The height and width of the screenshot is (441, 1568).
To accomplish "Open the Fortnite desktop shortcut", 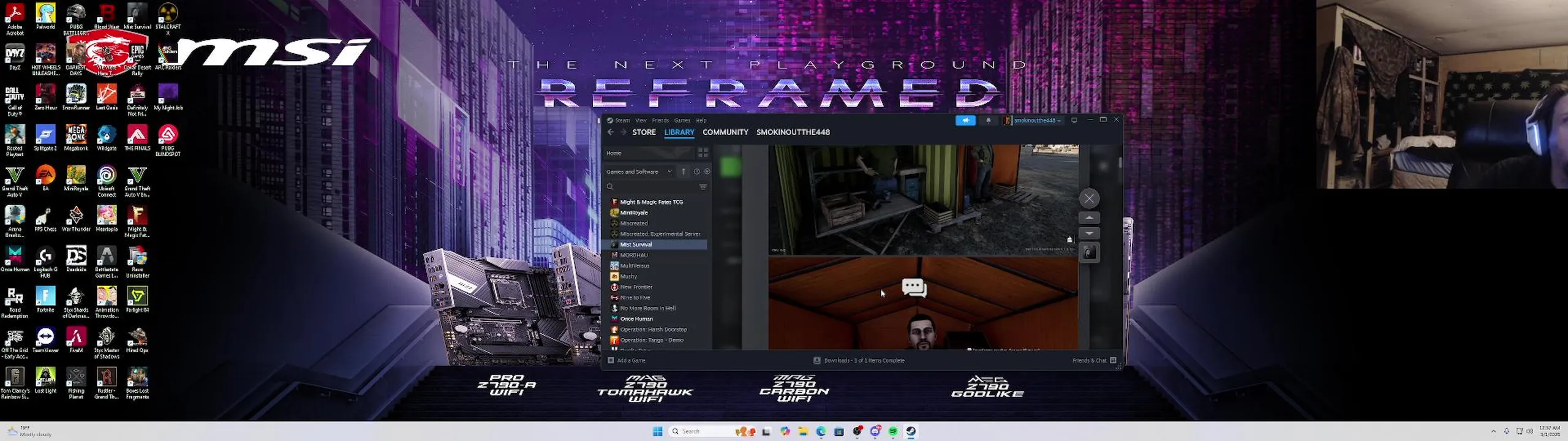I will pyautogui.click(x=45, y=300).
